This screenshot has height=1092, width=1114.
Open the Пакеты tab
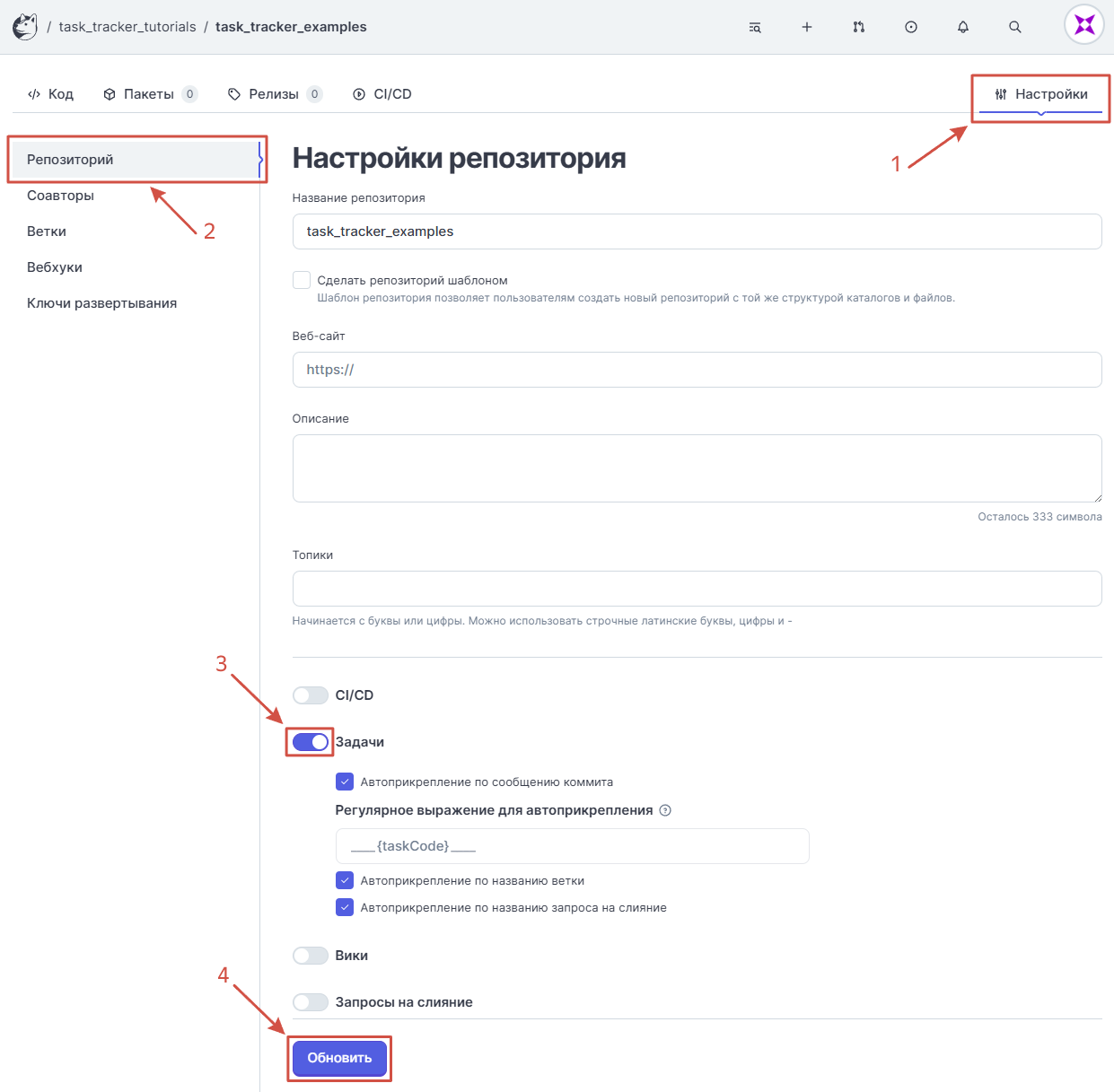[x=150, y=94]
